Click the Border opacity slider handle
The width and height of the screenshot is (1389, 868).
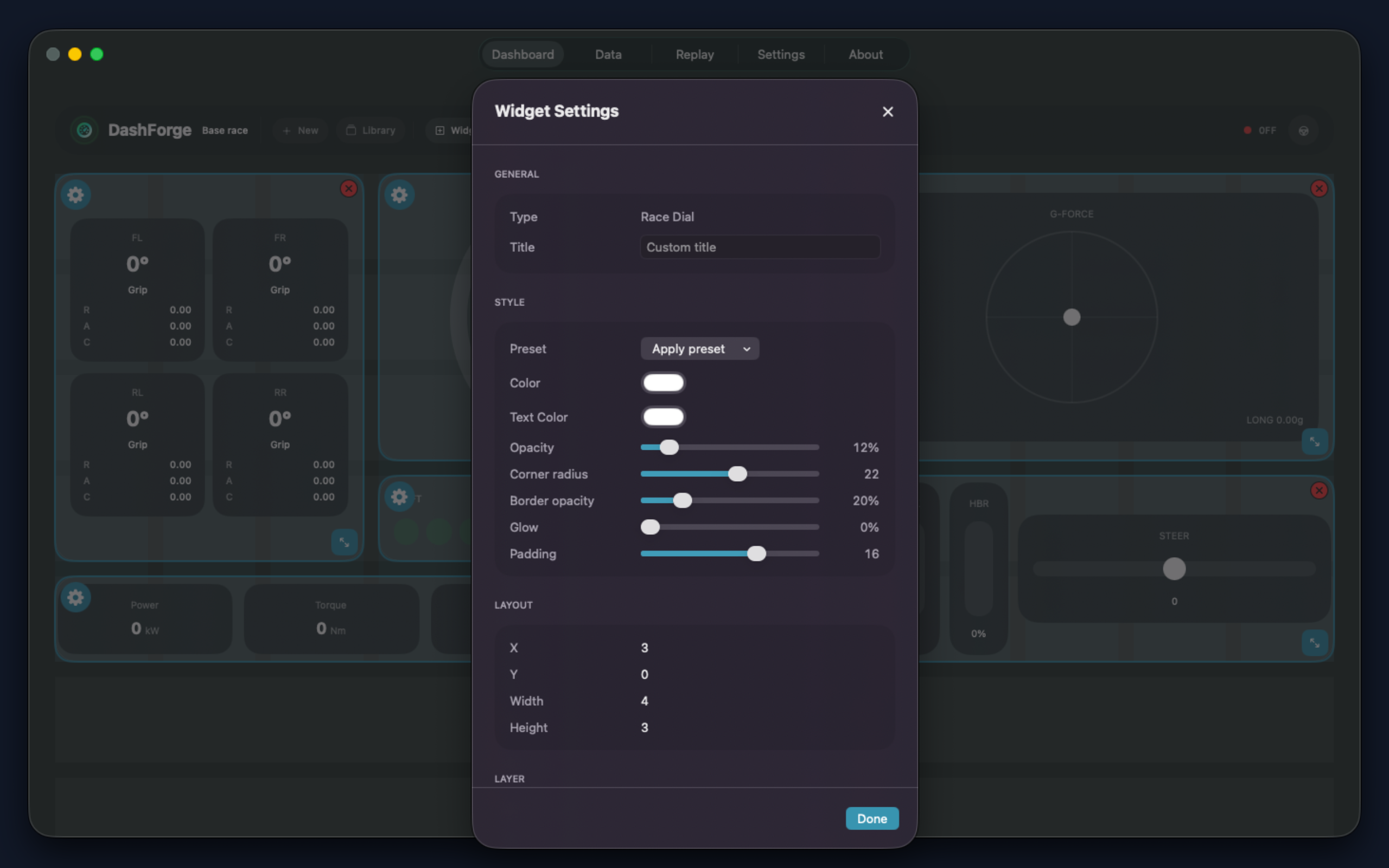point(683,501)
